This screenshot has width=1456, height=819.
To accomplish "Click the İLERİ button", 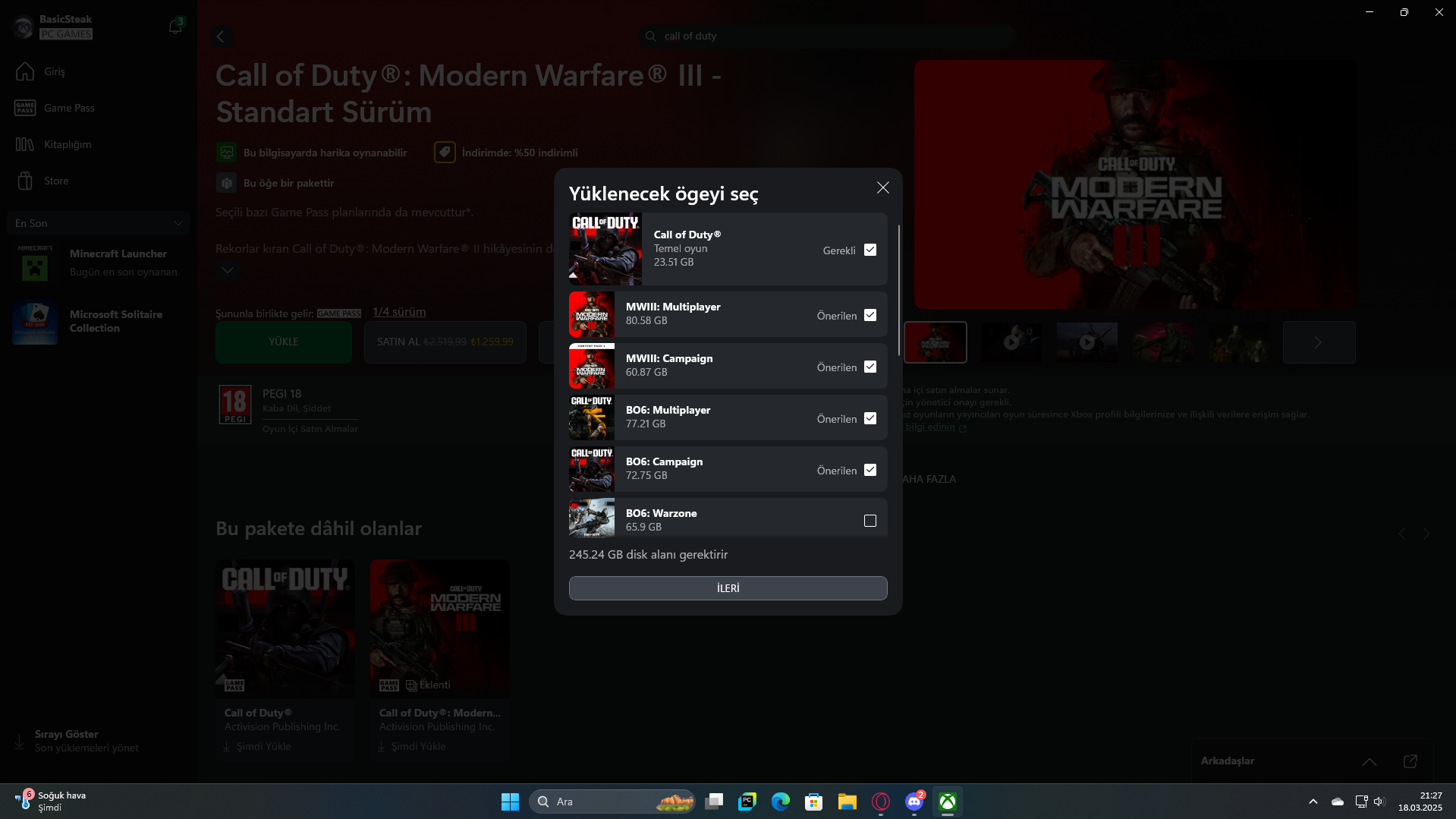I will pos(728,588).
